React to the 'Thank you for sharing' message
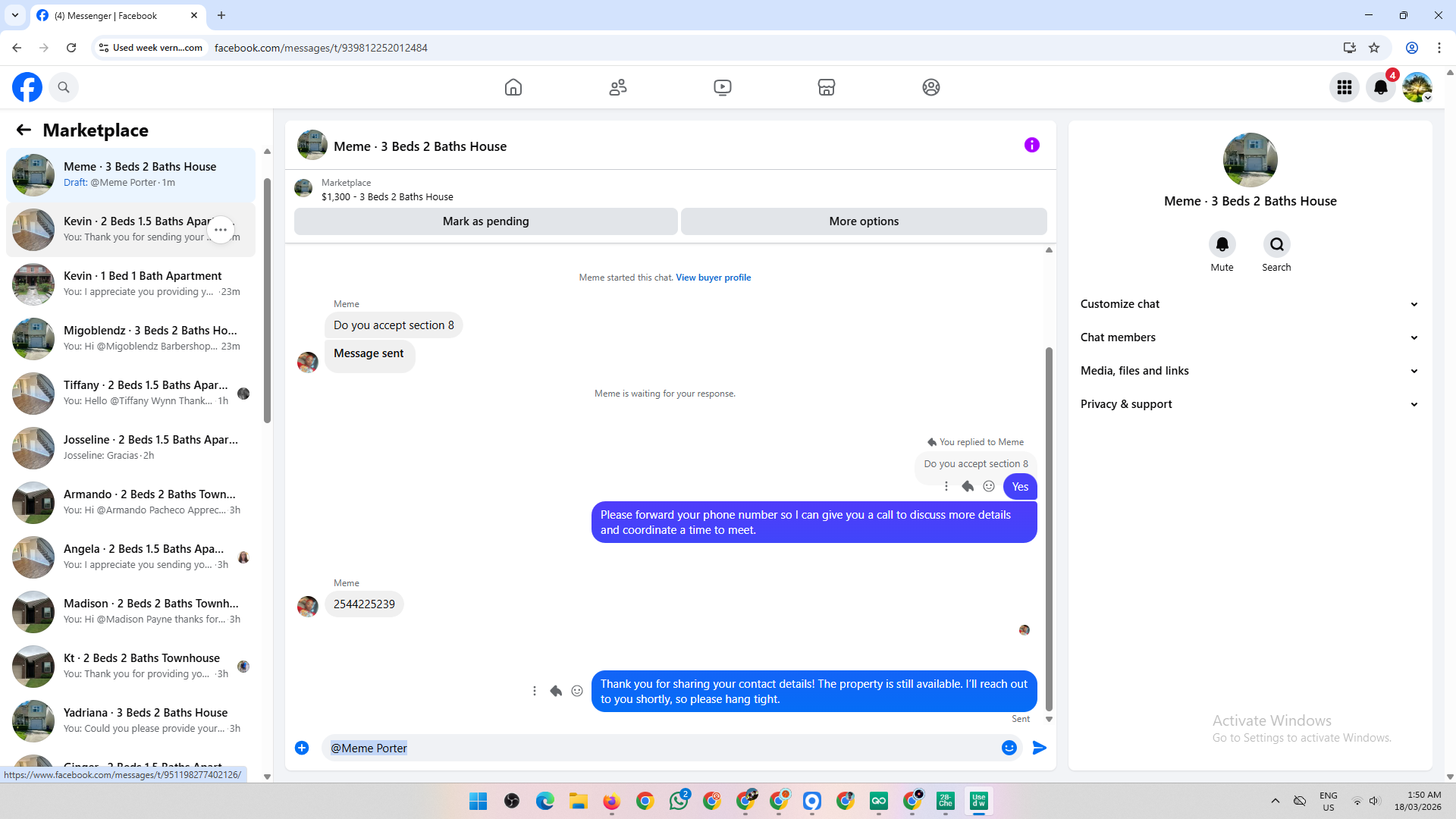 [577, 691]
